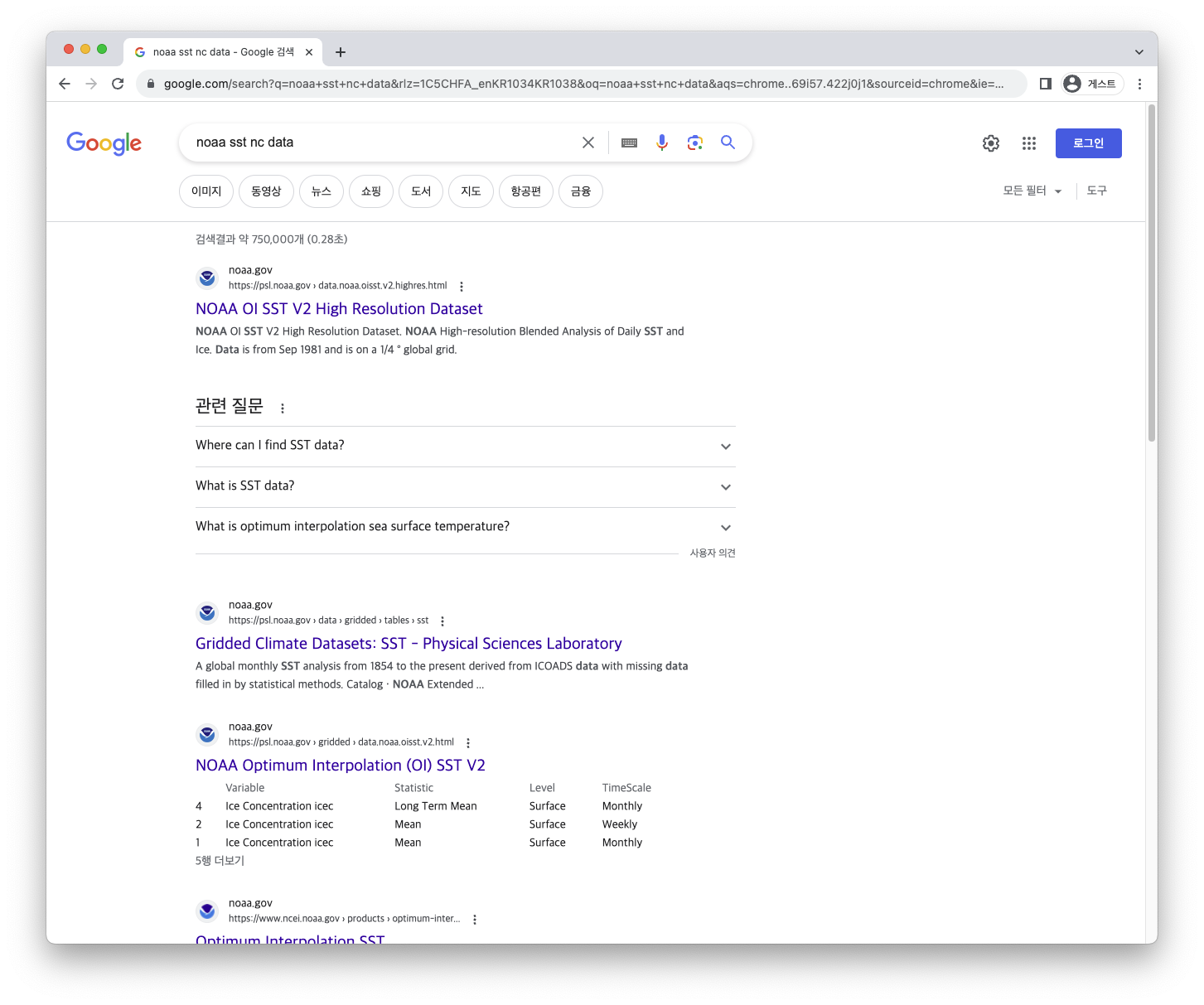This screenshot has height=1005, width=1204.
Task: Switch to the 동영상 results tab
Action: (266, 191)
